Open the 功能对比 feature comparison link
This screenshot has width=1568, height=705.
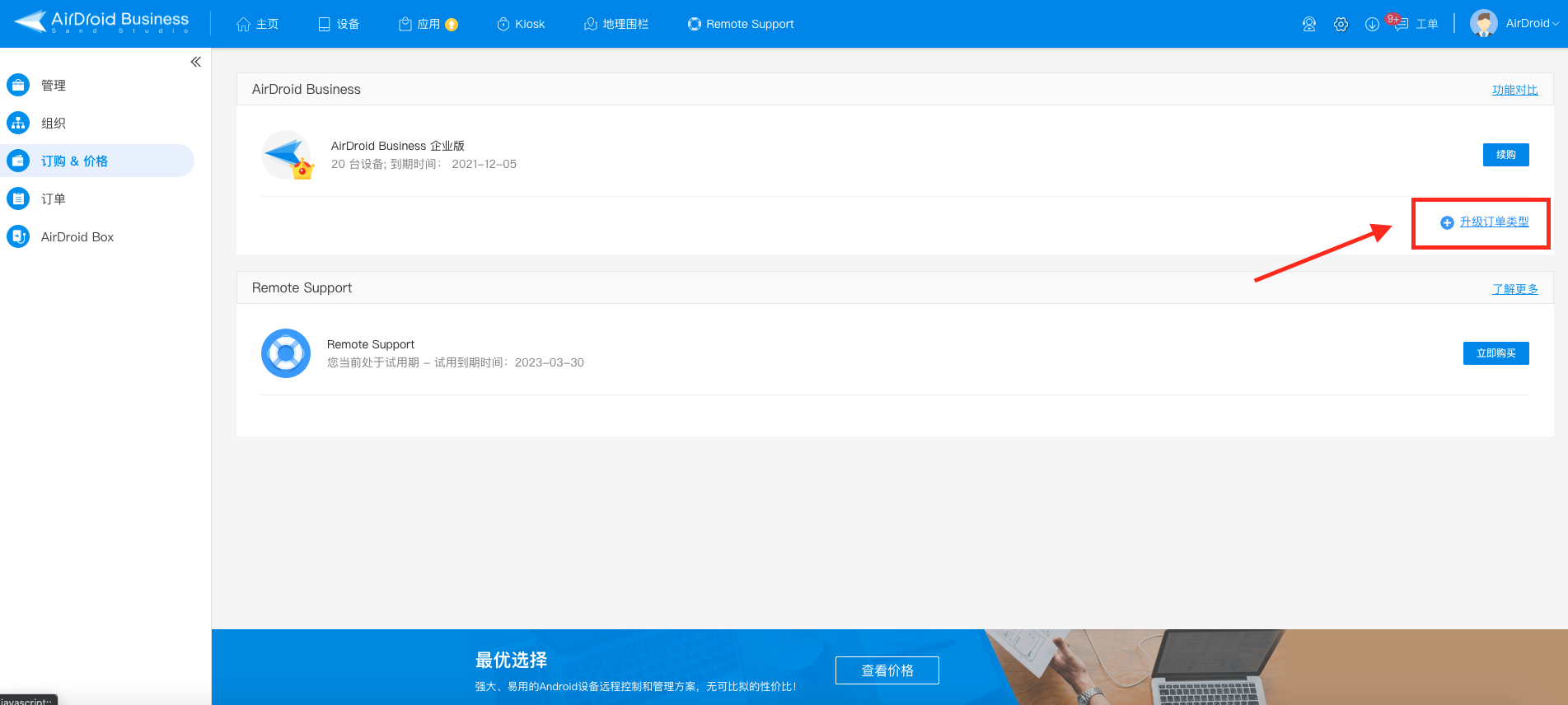[1514, 90]
